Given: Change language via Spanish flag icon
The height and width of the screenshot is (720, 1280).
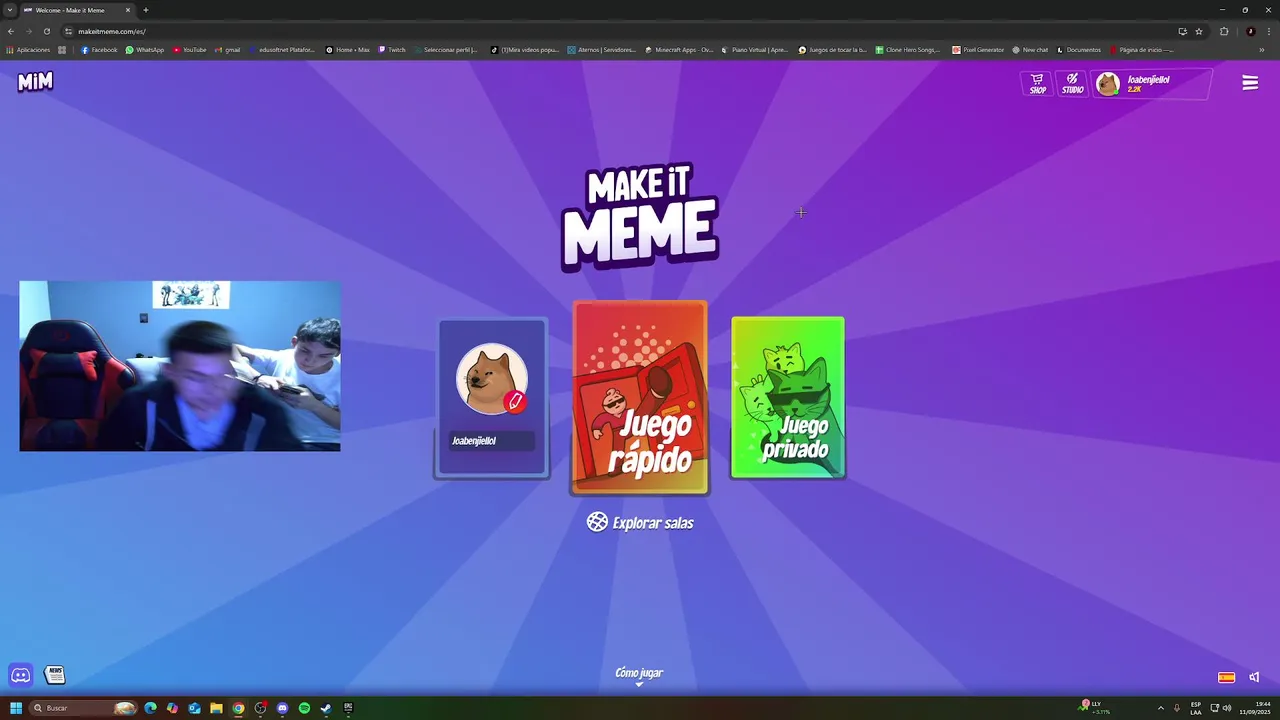Looking at the screenshot, I should 1226,677.
